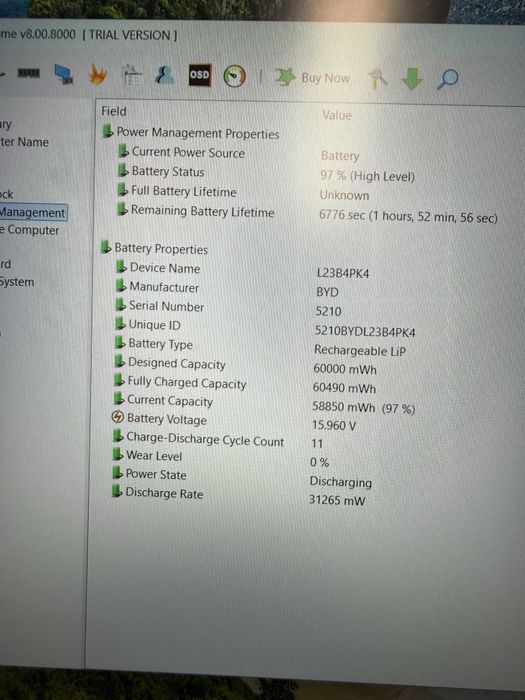Screen dimensions: 525x700
Task: Select the Remaining Battery Lifetime field
Action: tap(202, 211)
